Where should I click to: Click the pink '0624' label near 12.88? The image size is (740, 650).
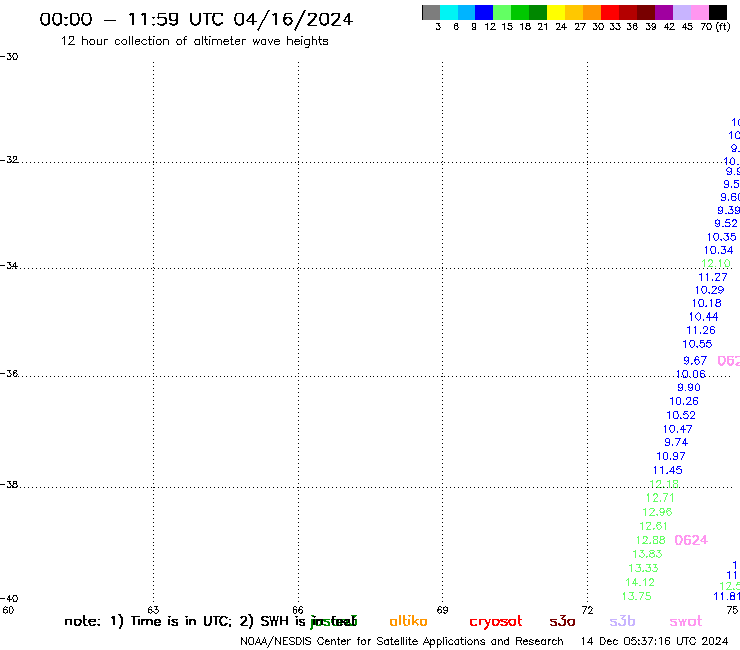point(691,540)
